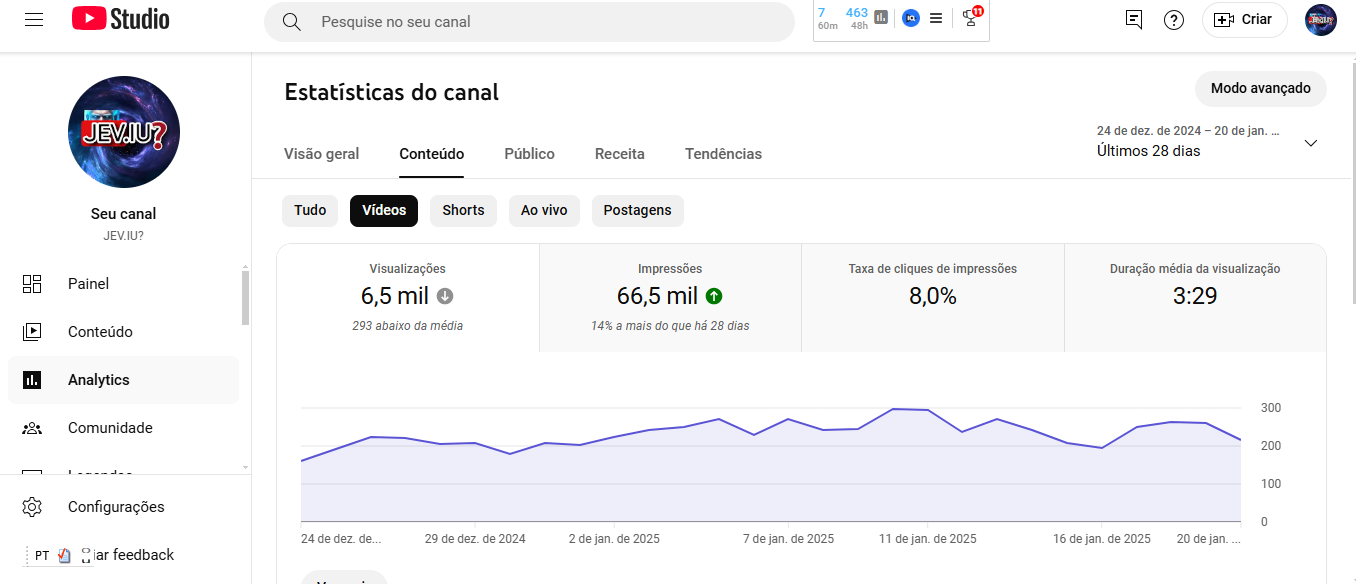Open the account avatar menu at top right
The width and height of the screenshot is (1356, 584).
[1320, 20]
